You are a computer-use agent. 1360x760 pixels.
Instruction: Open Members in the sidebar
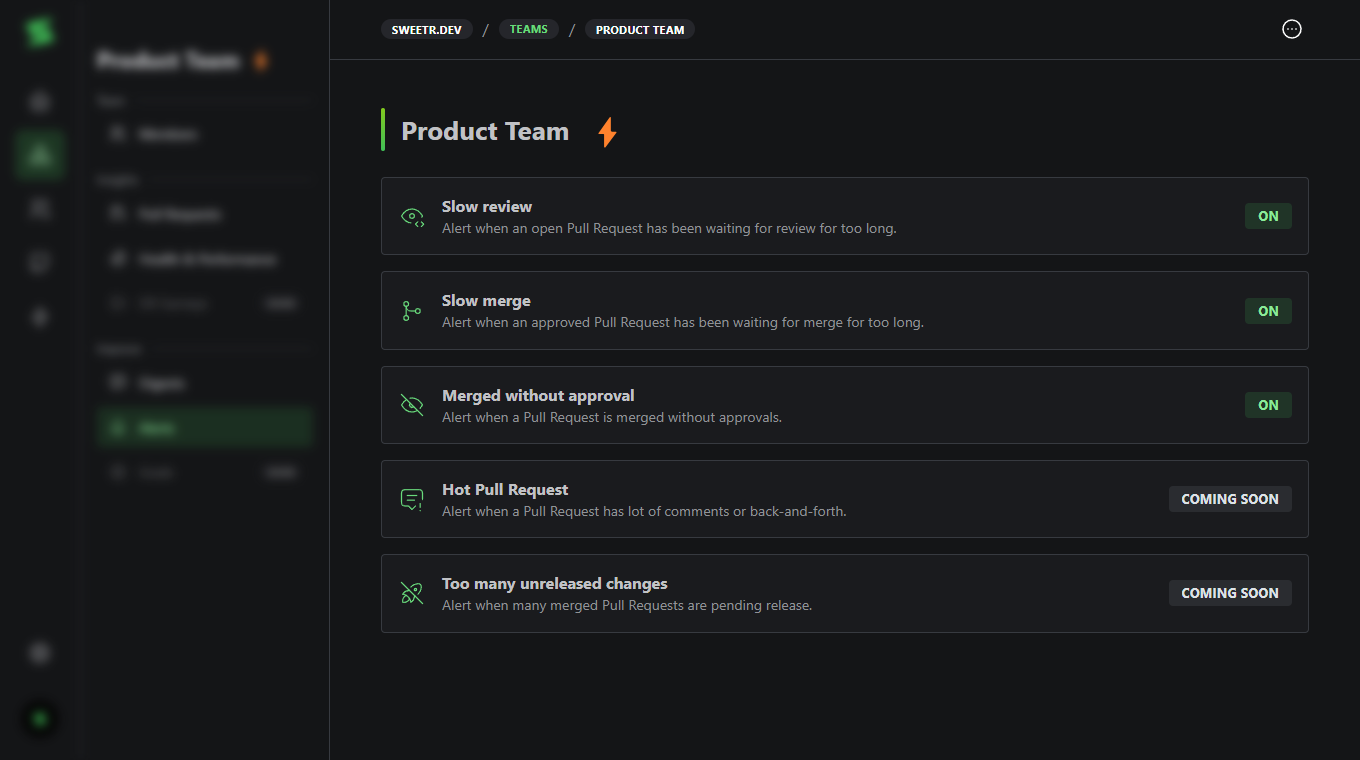167,134
